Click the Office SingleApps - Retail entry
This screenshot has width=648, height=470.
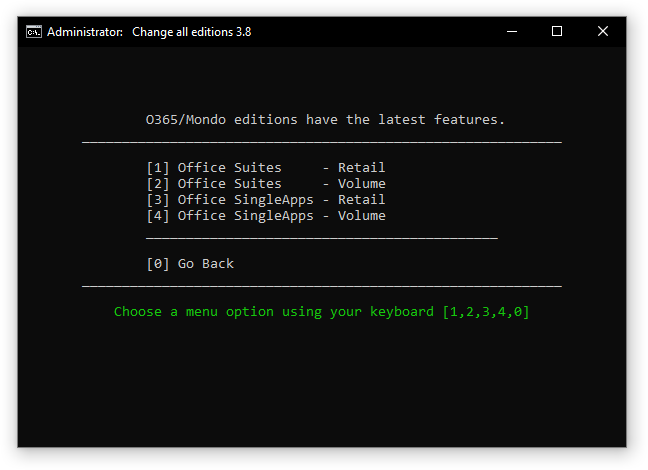(265, 200)
